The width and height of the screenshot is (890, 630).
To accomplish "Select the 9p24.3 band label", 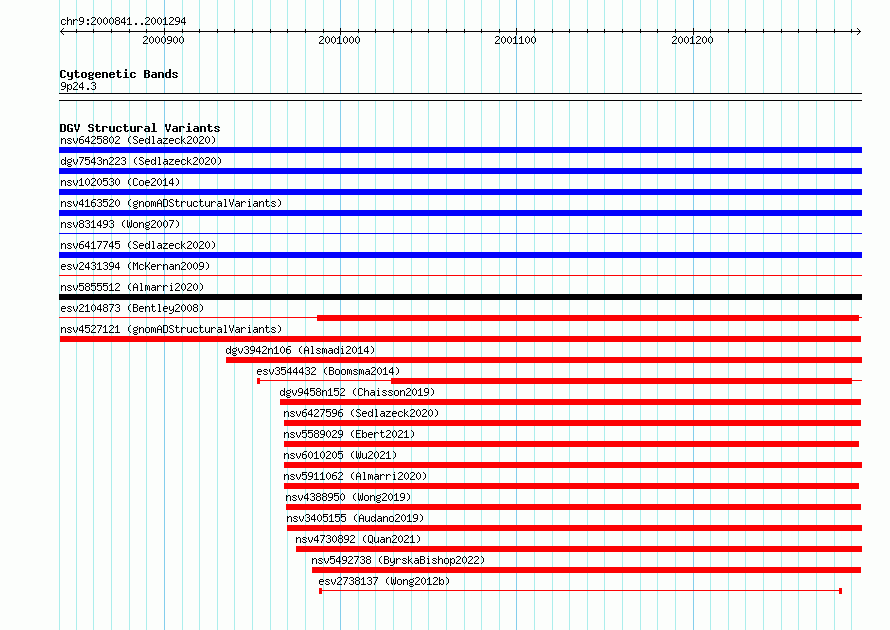I will tap(78, 86).
